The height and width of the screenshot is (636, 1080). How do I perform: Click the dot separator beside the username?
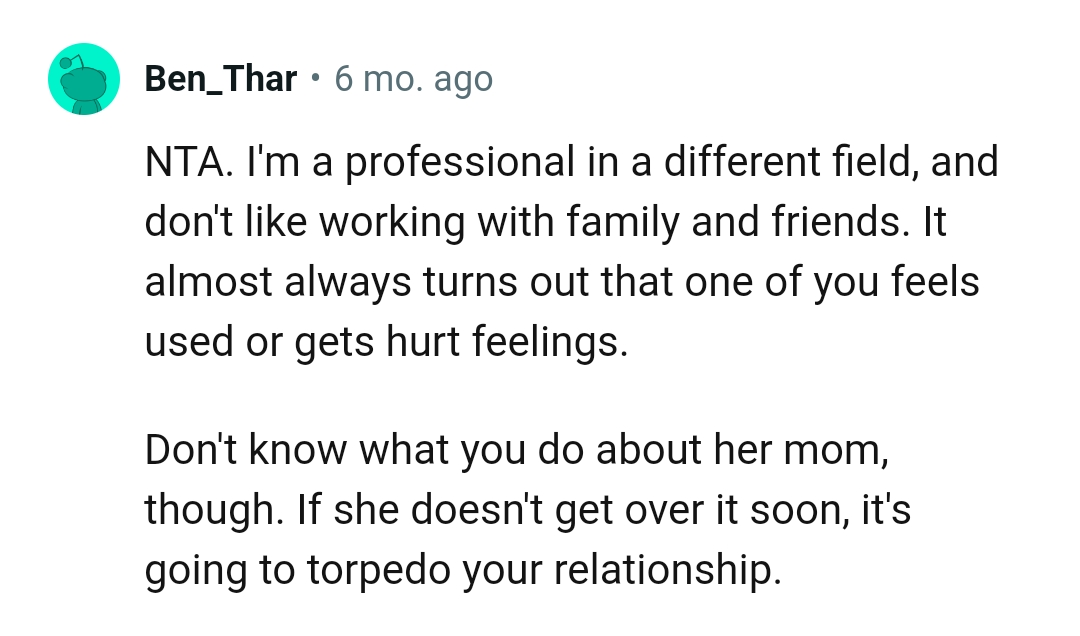(316, 79)
